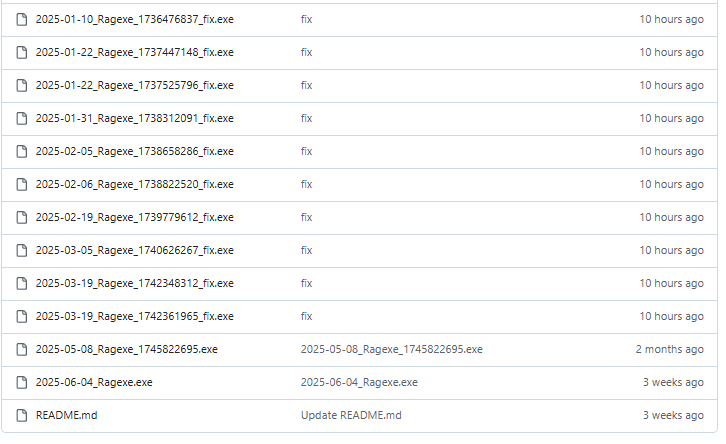Open file 2025-03-19_Ragexe_1742361965_fix.exe
Screen dimensions: 726x444
pos(135,316)
